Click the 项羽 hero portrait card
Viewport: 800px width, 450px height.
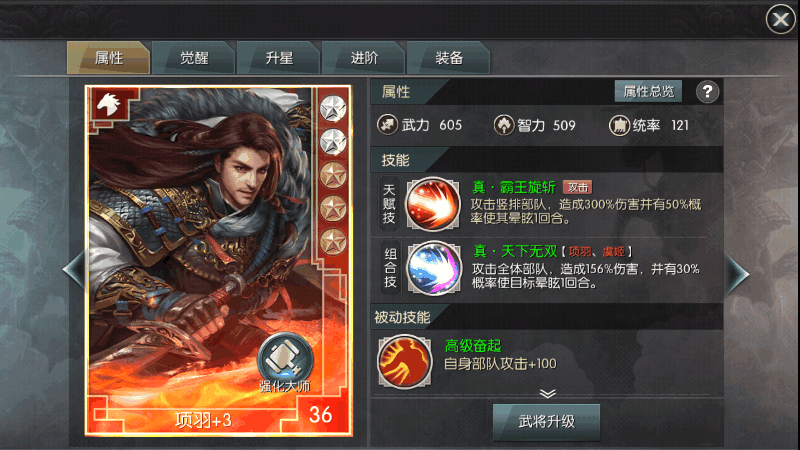click(x=218, y=261)
